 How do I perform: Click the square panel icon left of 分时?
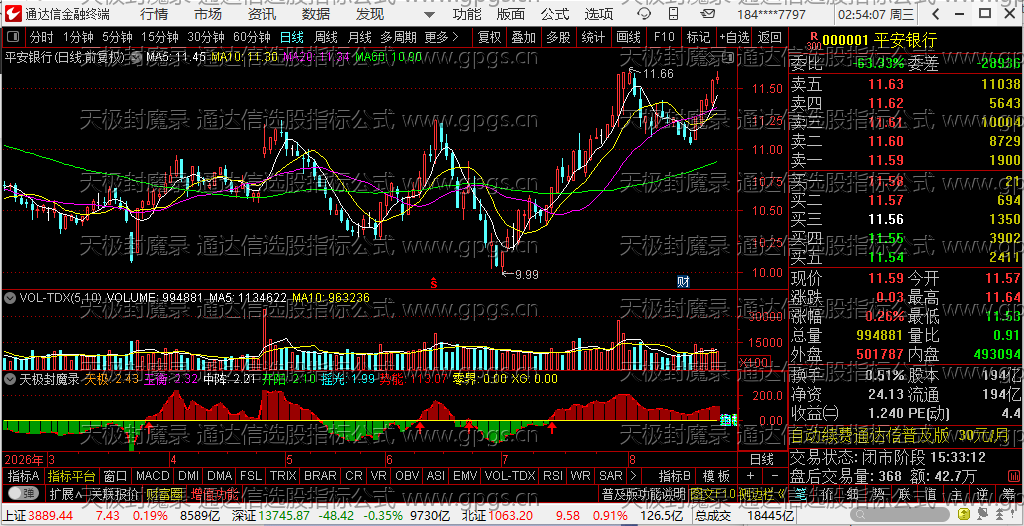pos(14,37)
